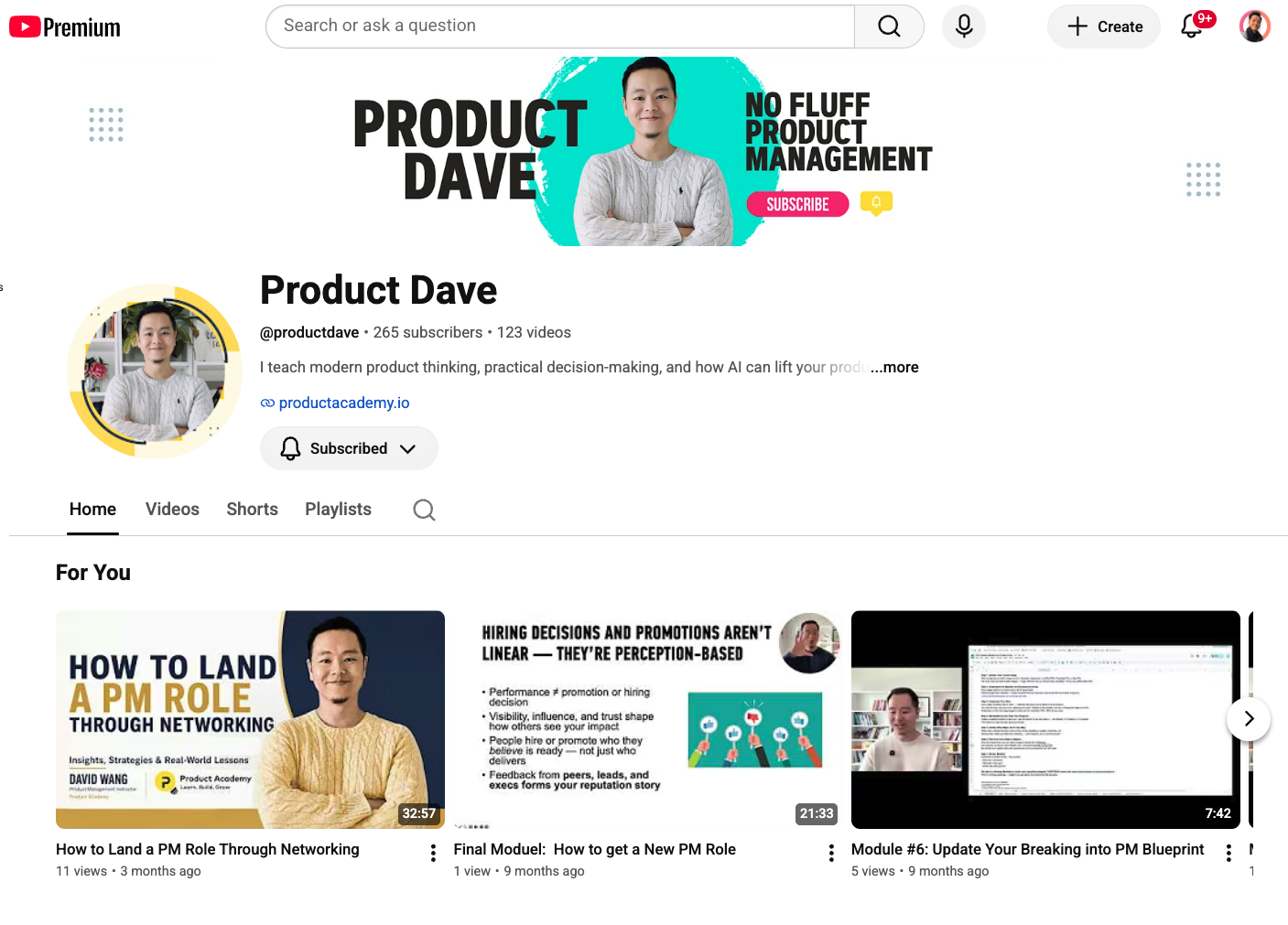Switch to the Home tab

[92, 510]
